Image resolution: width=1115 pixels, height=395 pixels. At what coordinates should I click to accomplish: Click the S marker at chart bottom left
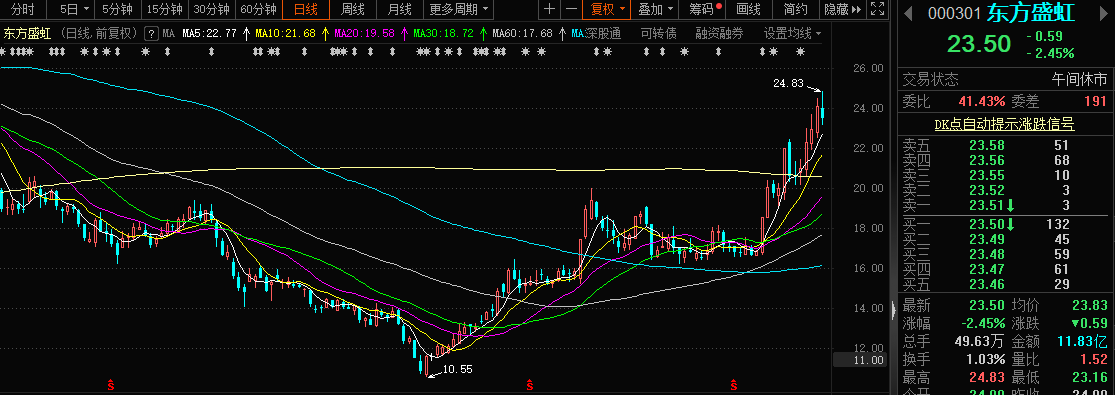tap(111, 385)
